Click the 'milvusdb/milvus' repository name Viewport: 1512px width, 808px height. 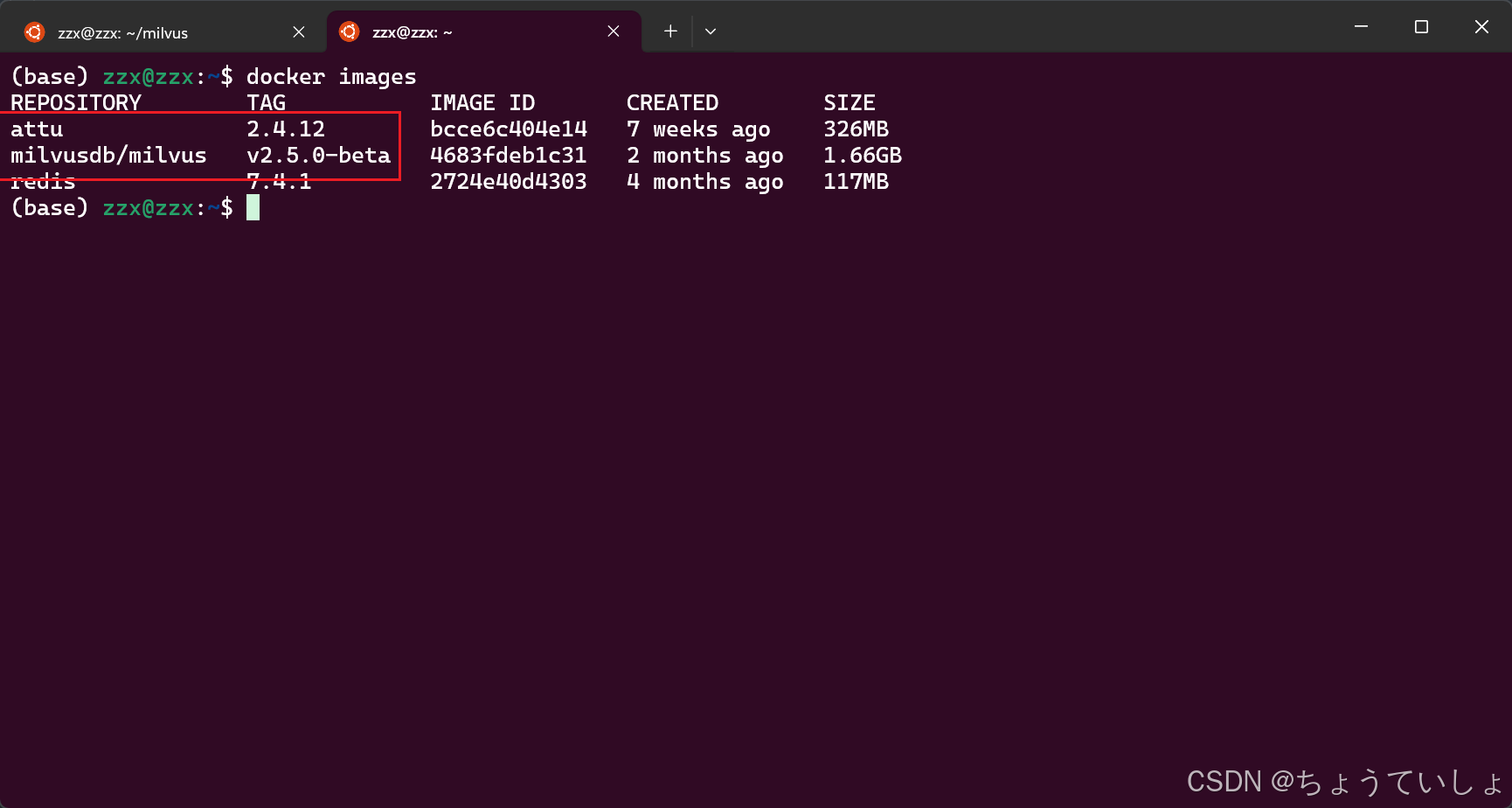[x=108, y=156]
